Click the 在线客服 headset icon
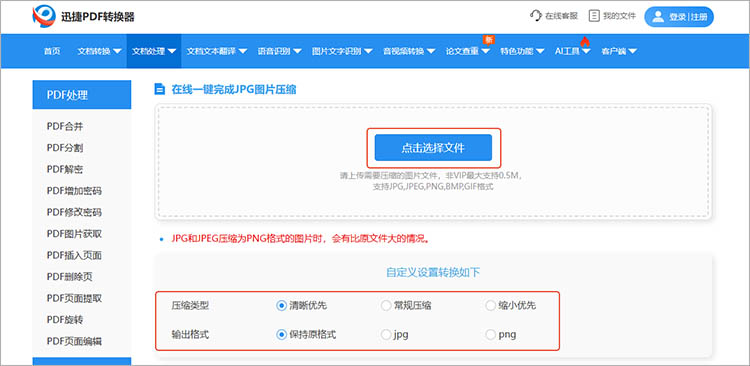The image size is (750, 366). [x=536, y=16]
